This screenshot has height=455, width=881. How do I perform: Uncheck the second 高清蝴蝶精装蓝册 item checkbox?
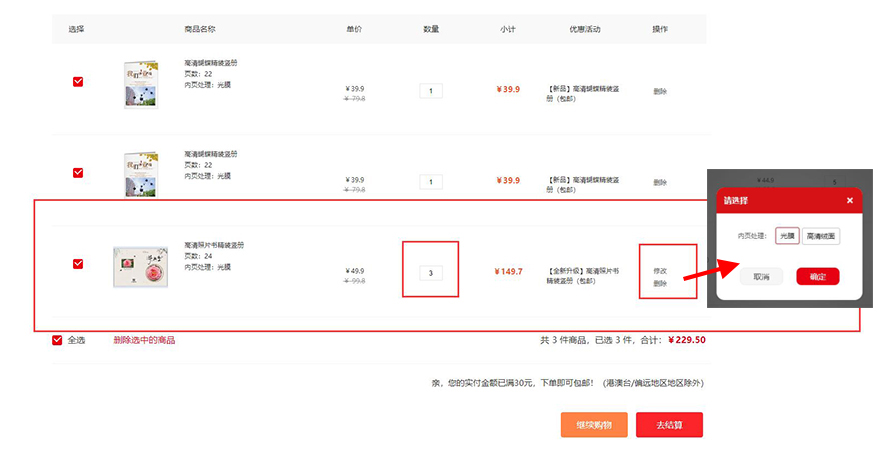coord(78,173)
